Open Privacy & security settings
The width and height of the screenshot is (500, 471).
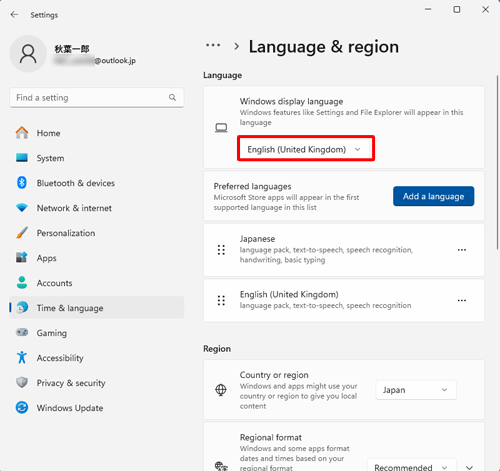[97, 382]
